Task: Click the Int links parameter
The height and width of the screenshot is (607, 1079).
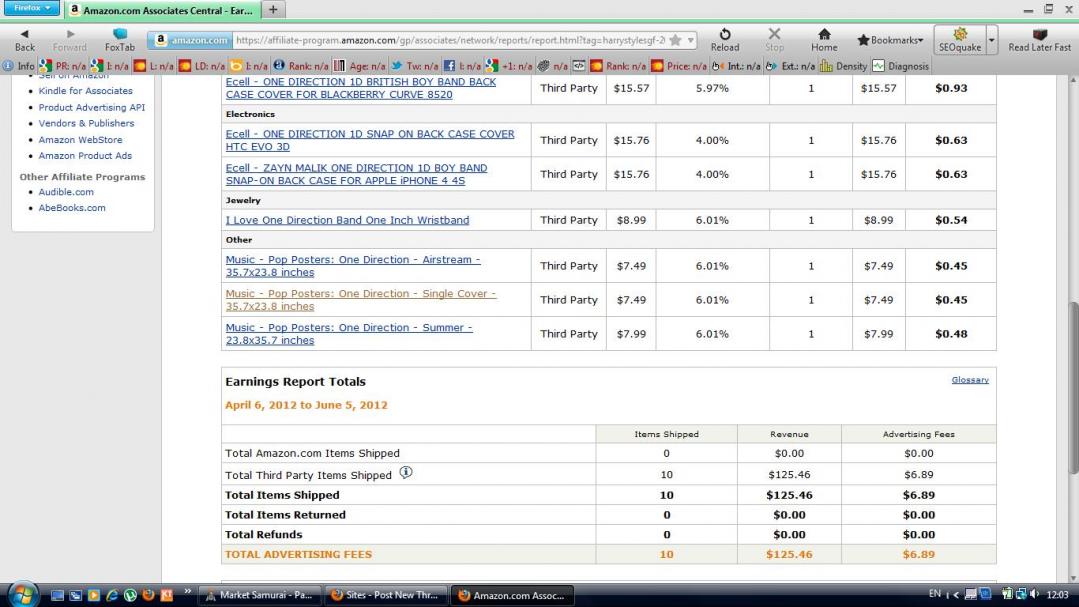Action: click(736, 66)
